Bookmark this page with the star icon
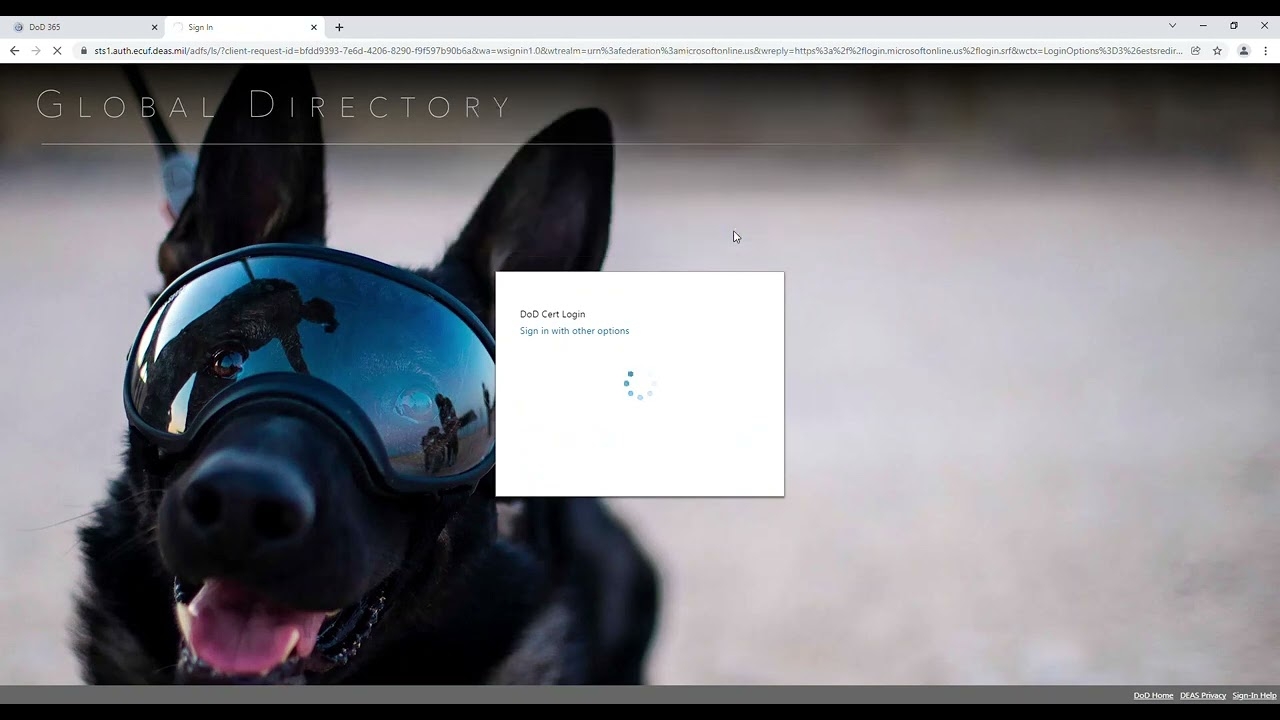The height and width of the screenshot is (720, 1280). pyautogui.click(x=1217, y=51)
